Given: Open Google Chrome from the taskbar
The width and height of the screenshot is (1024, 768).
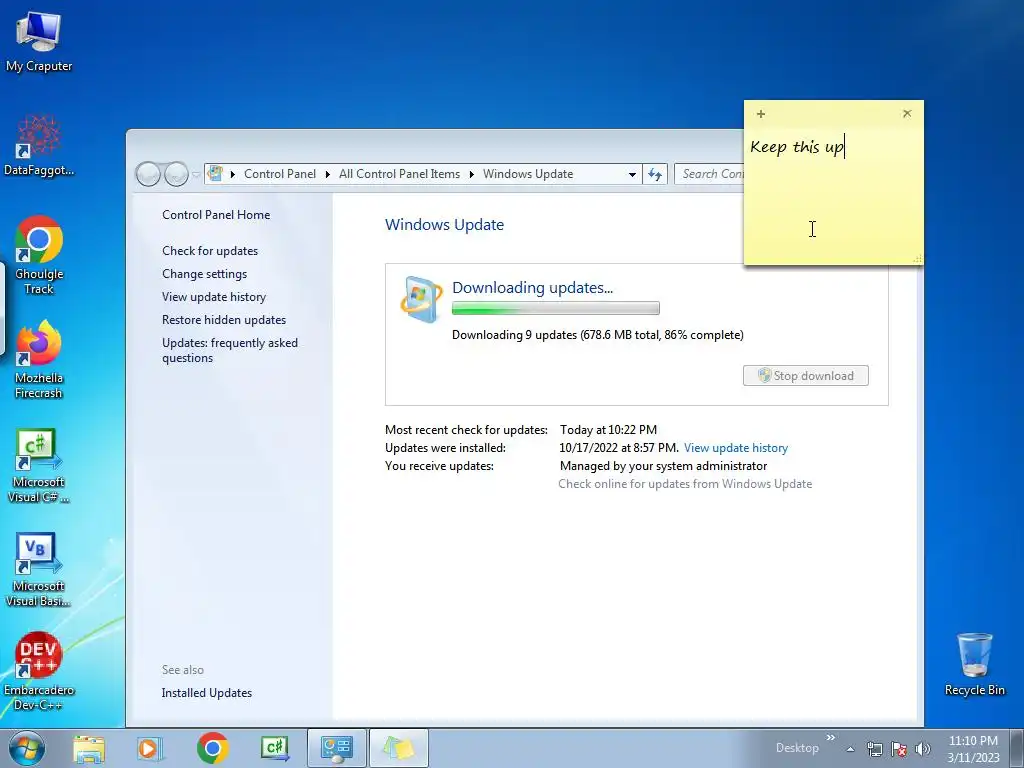Looking at the screenshot, I should pyautogui.click(x=212, y=748).
